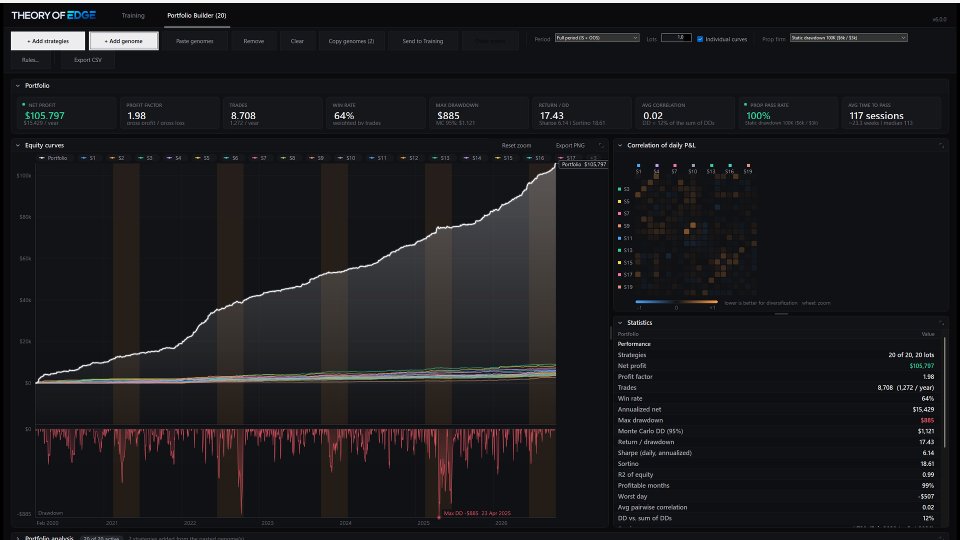Image resolution: width=960 pixels, height=540 pixels.
Task: Click Export PNG on equity chart
Action: [570, 146]
